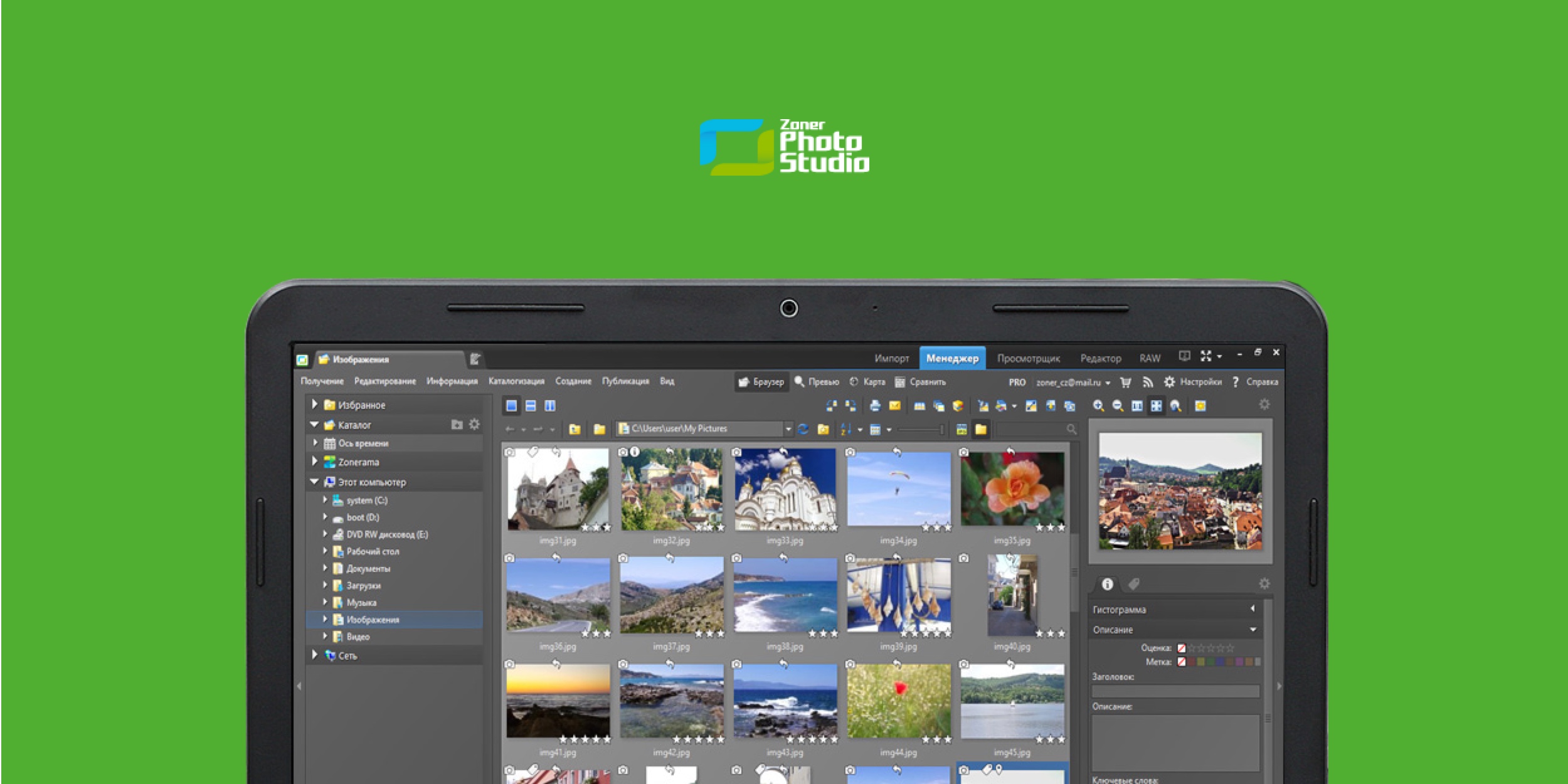The image size is (1568, 784).
Task: Open the shopping cart icon
Action: 1126,382
